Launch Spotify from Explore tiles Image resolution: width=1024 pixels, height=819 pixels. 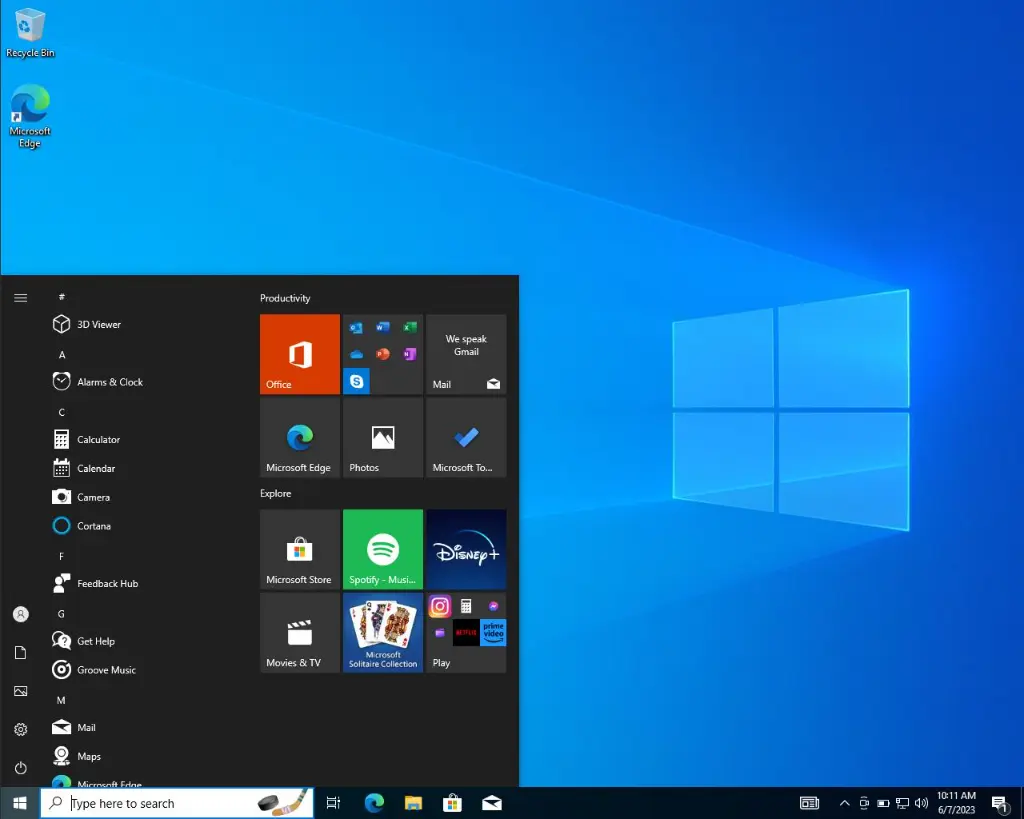382,549
